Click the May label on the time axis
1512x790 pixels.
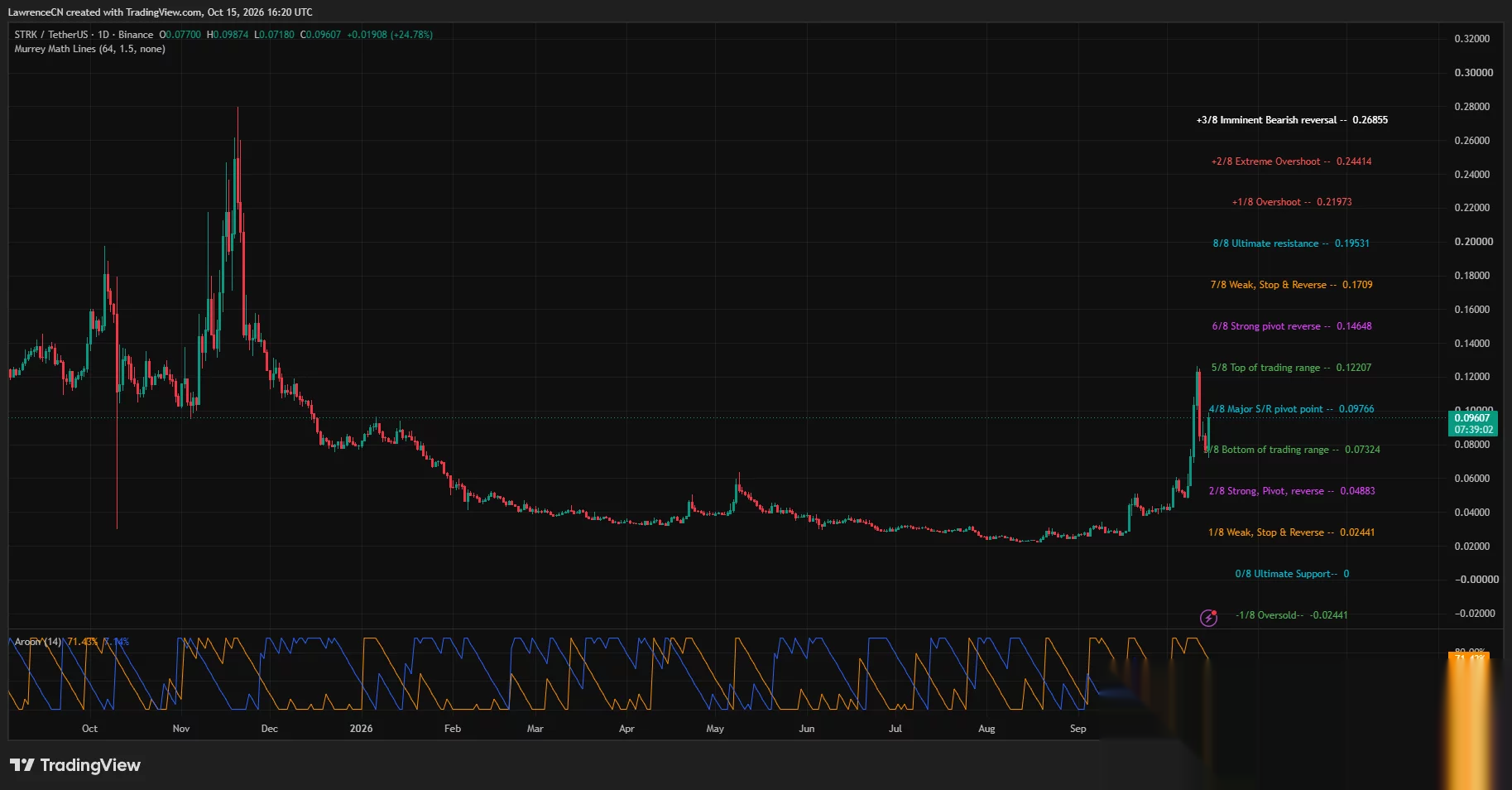[715, 729]
